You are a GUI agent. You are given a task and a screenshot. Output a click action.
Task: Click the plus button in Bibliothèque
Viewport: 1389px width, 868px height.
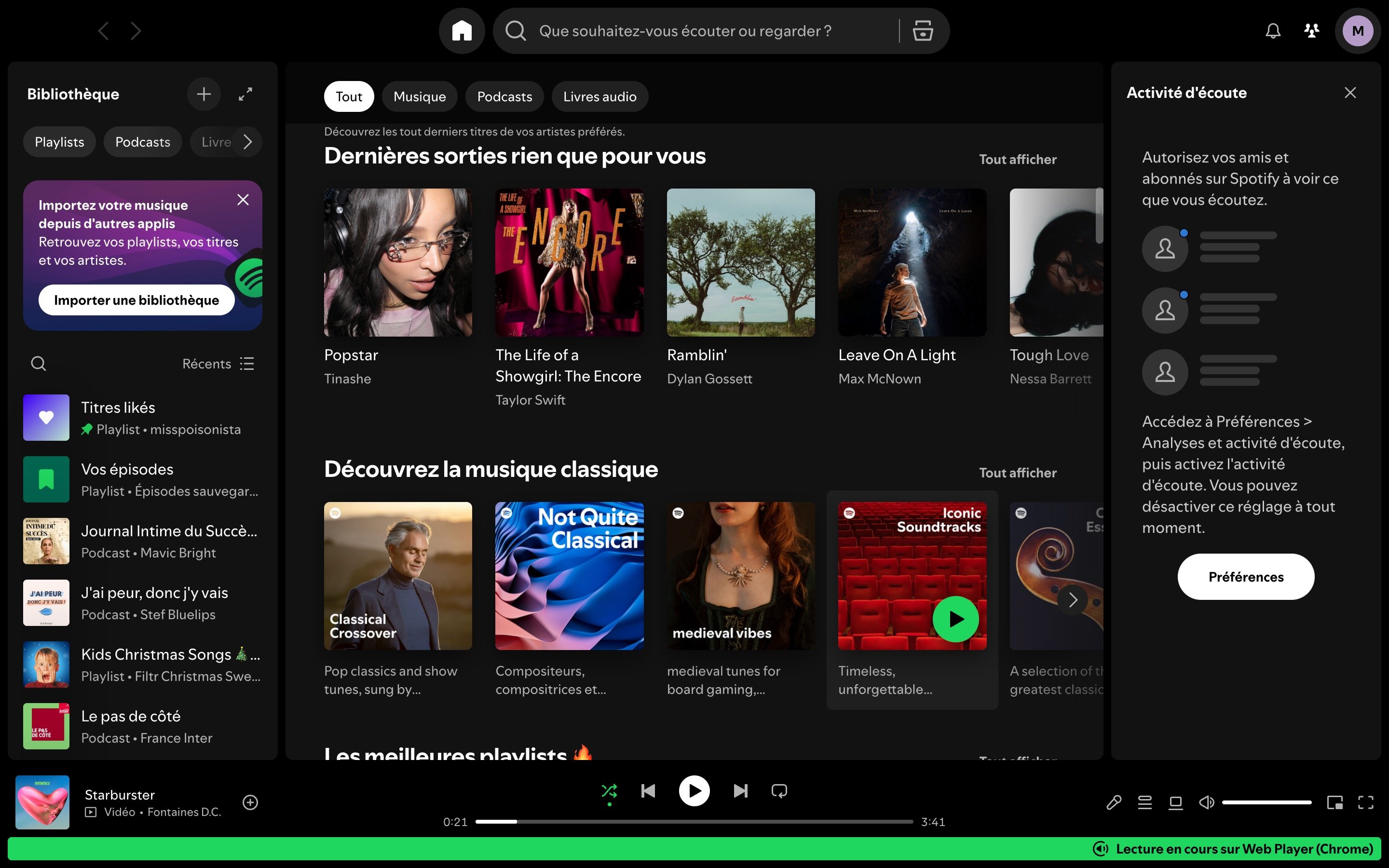coord(204,94)
